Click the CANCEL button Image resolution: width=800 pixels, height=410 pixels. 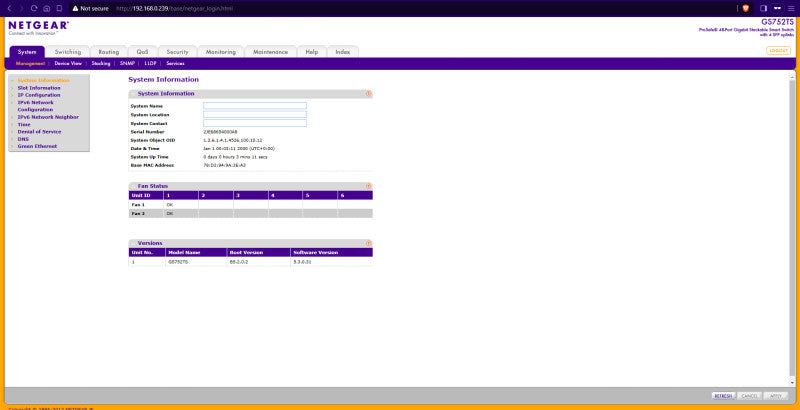749,396
